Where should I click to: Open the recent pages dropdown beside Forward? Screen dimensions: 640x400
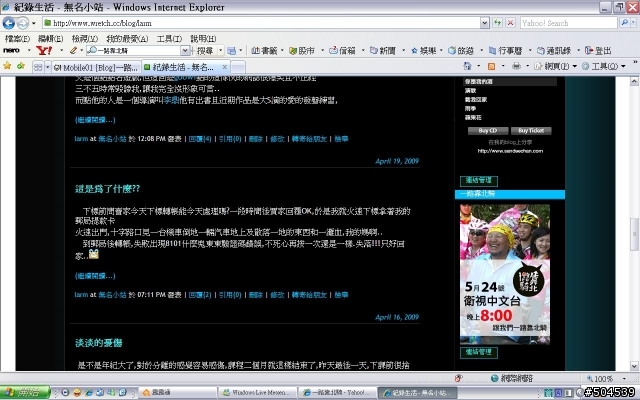(34, 23)
